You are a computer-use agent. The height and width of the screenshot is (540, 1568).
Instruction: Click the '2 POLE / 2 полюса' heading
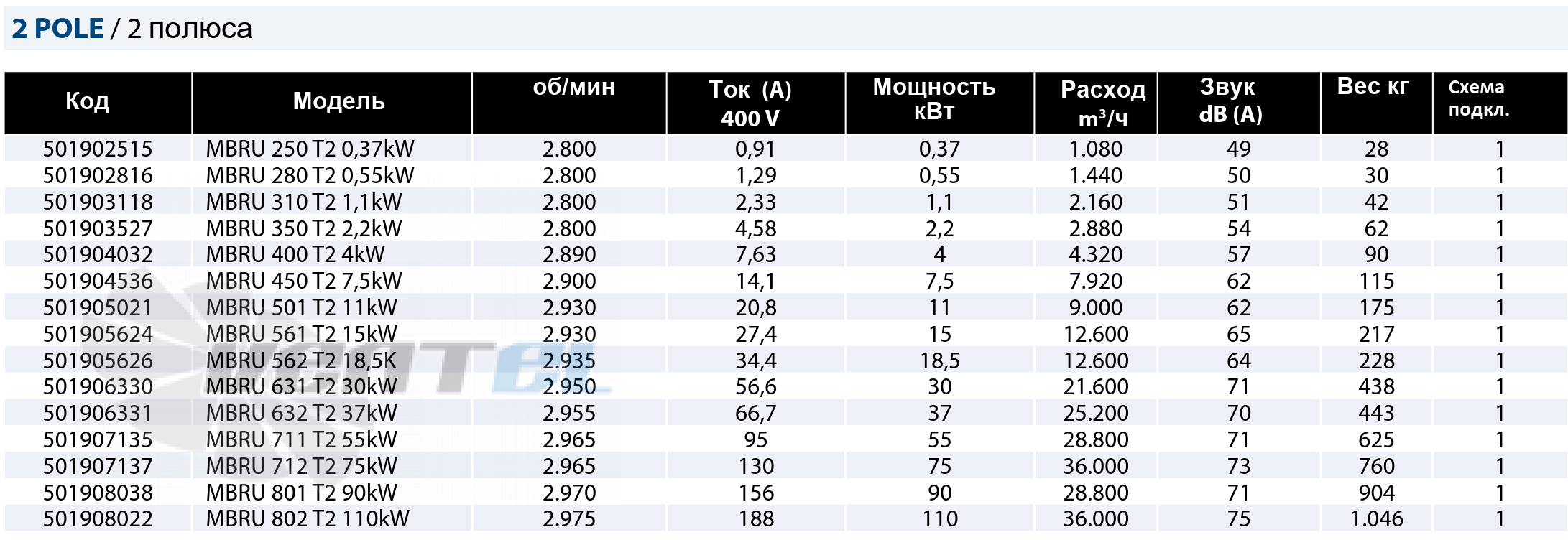tap(132, 29)
